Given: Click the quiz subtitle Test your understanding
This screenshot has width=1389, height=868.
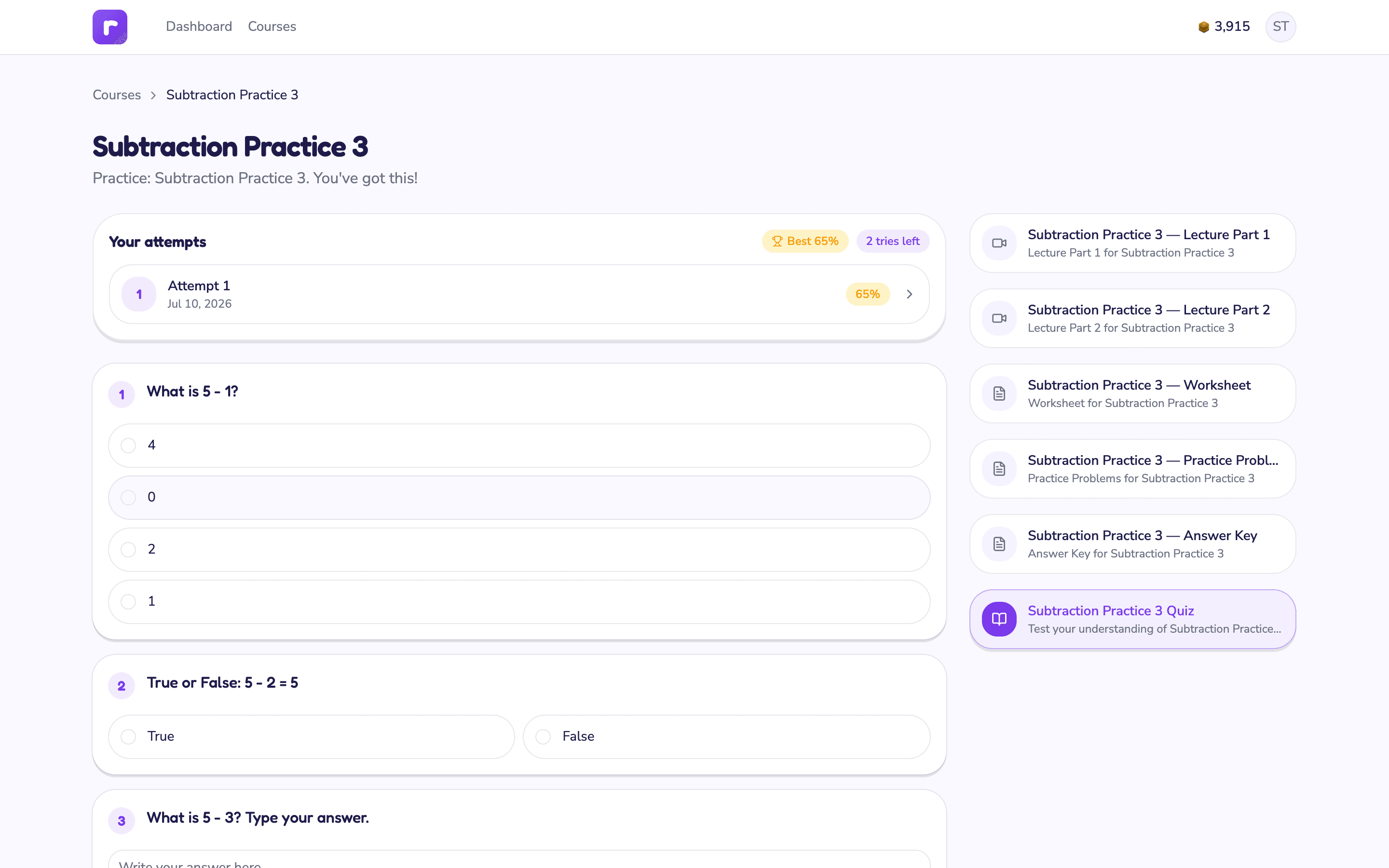Looking at the screenshot, I should [1154, 629].
